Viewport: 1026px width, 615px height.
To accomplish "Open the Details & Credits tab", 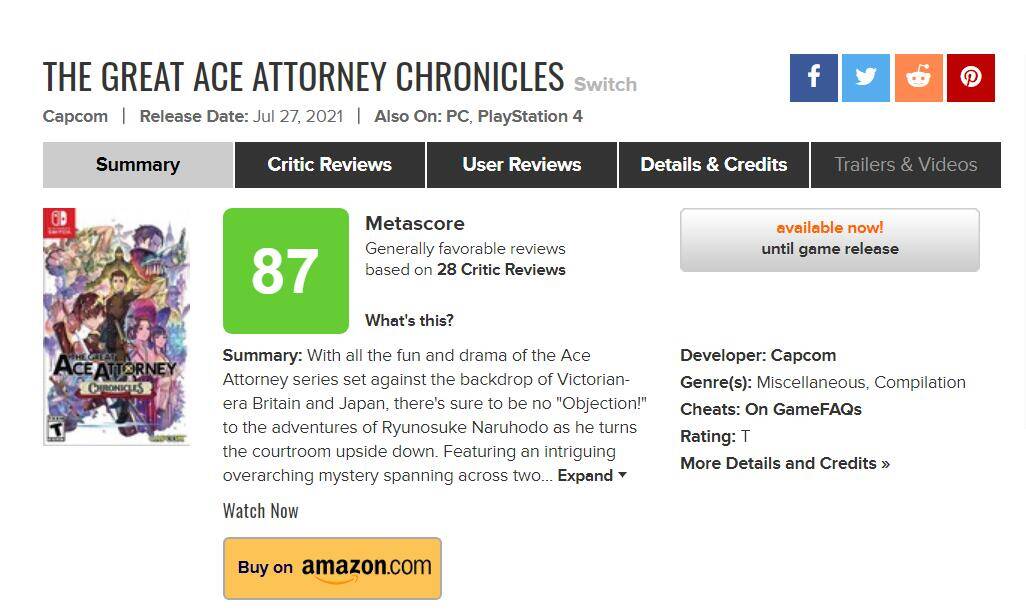I will click(x=714, y=165).
